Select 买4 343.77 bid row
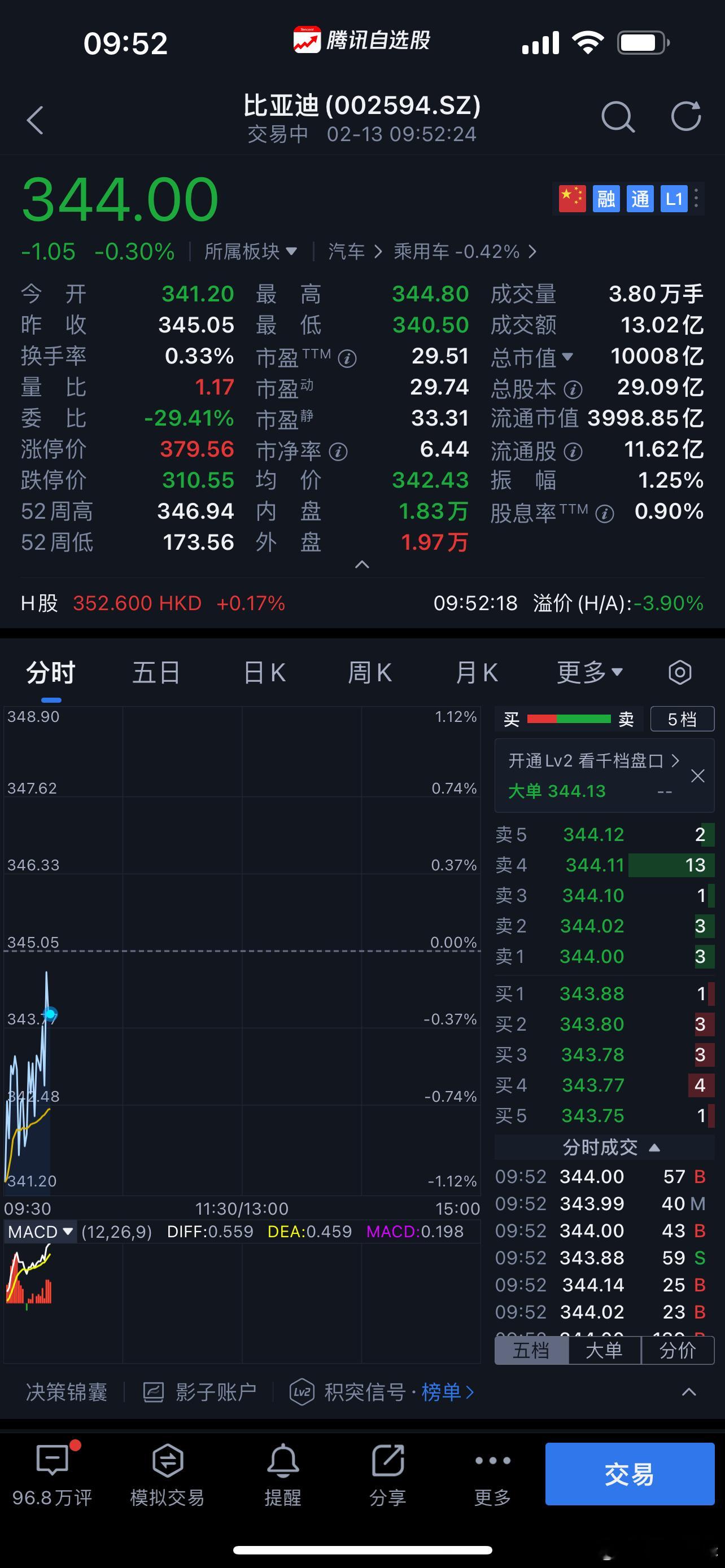The height and width of the screenshot is (1568, 725). tap(604, 1085)
